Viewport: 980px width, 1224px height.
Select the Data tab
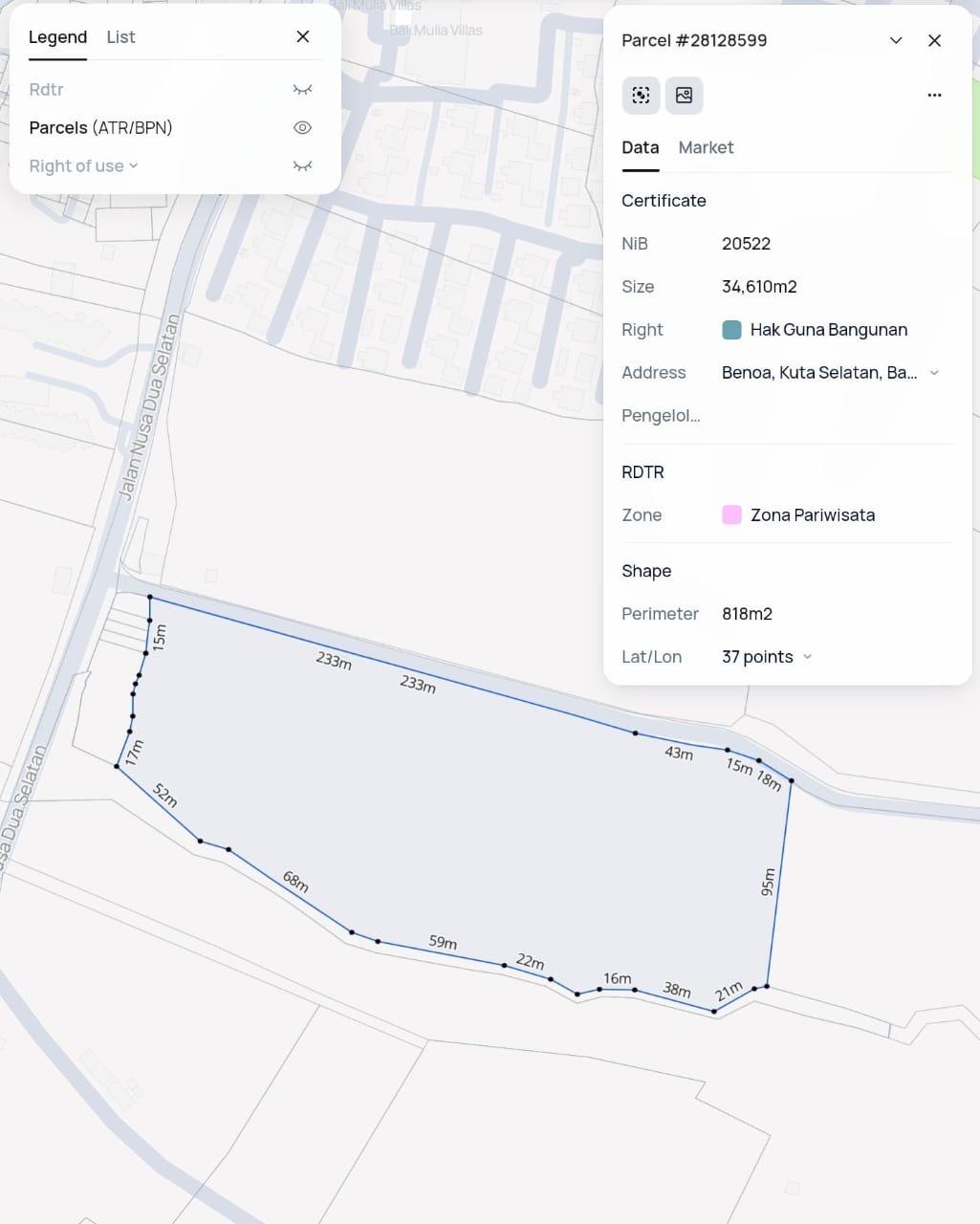(640, 147)
